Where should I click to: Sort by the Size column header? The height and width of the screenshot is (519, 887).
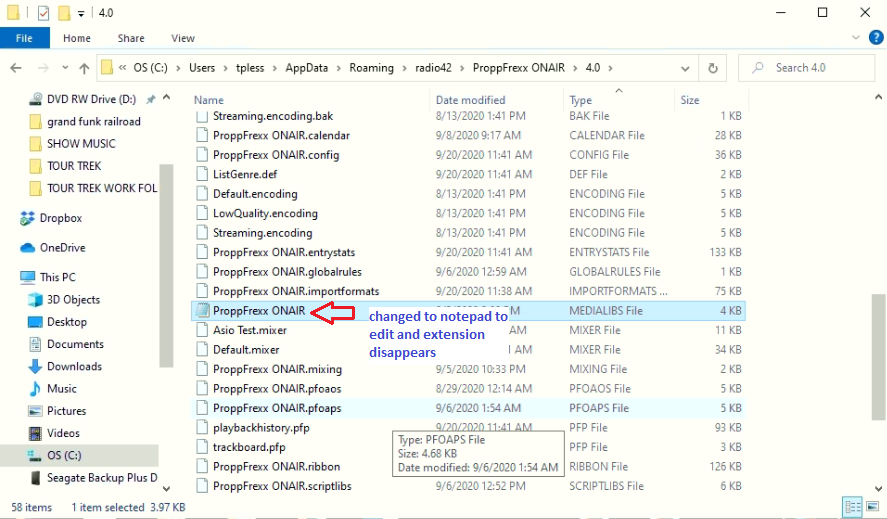coord(690,100)
